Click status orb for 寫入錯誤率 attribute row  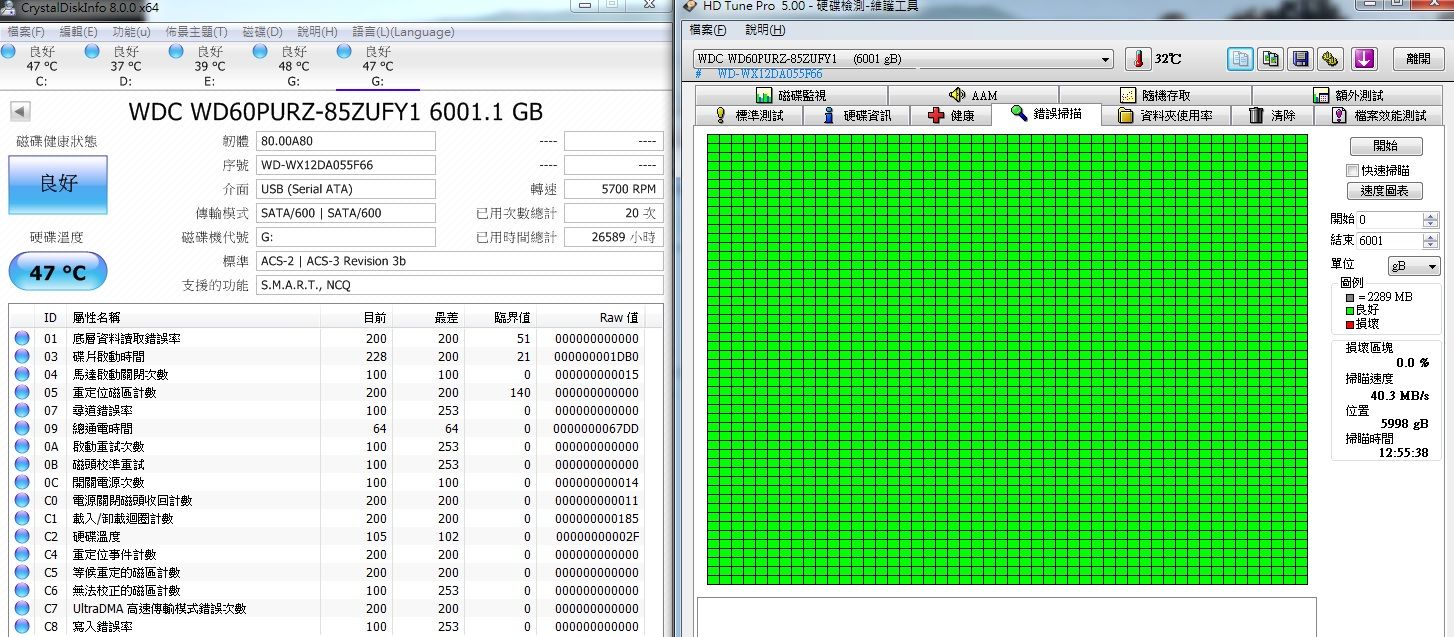[22, 627]
